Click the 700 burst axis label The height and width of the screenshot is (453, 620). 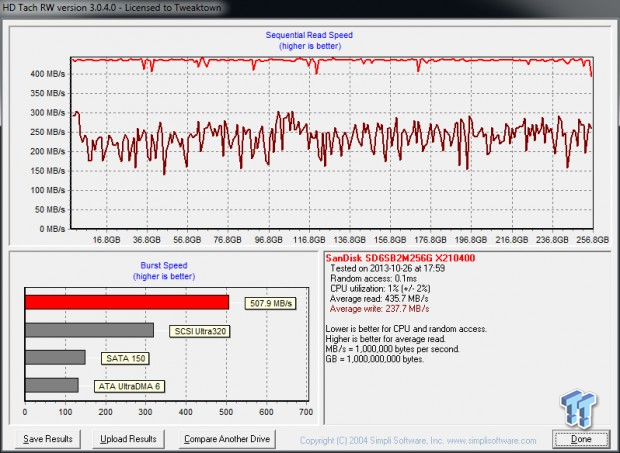(x=306, y=412)
